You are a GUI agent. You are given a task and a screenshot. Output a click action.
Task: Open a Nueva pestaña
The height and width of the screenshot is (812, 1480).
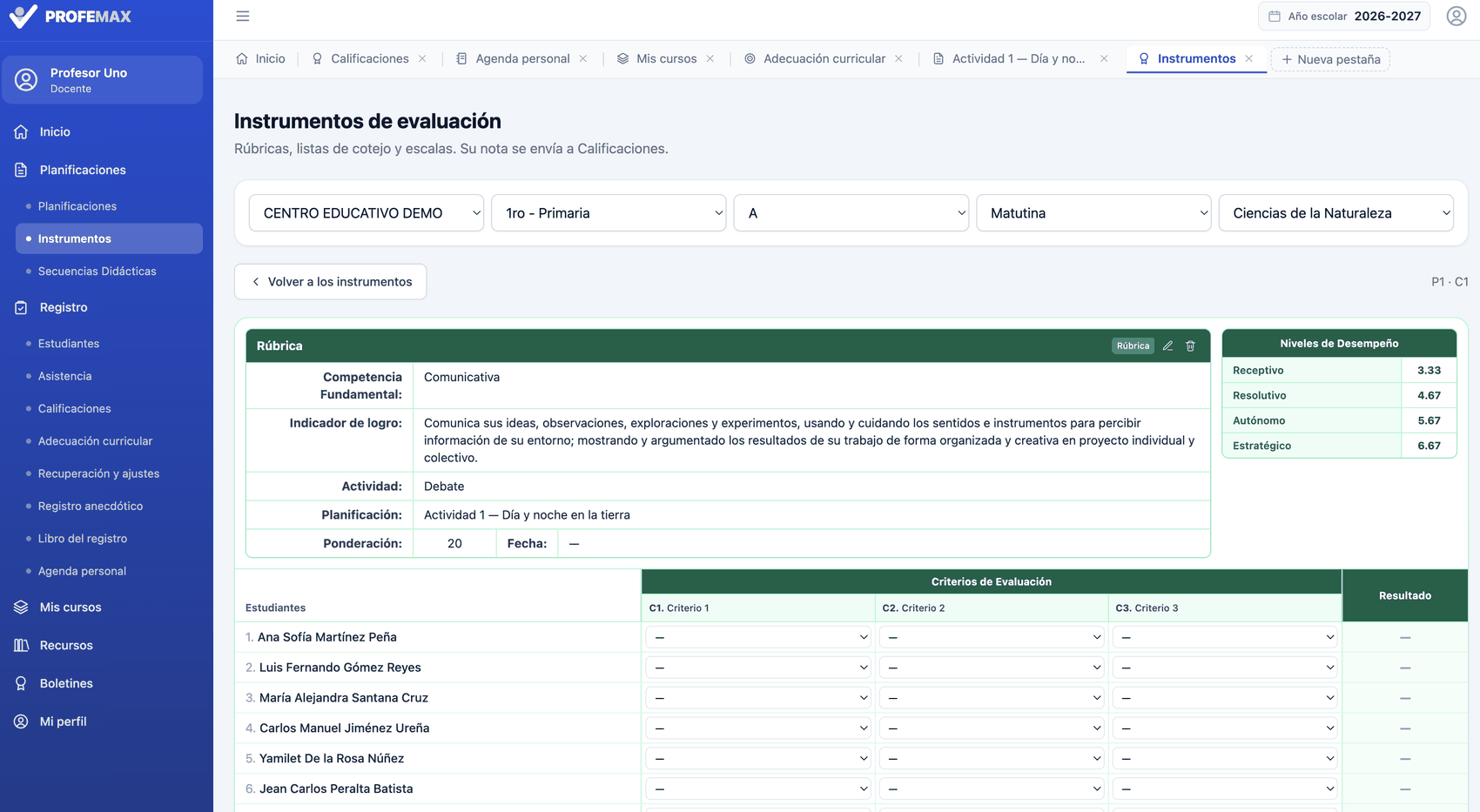coord(1330,59)
